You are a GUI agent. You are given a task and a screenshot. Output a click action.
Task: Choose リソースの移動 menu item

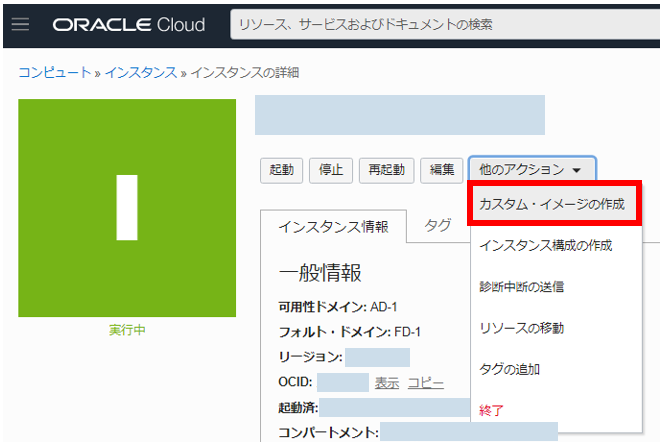tap(521, 328)
